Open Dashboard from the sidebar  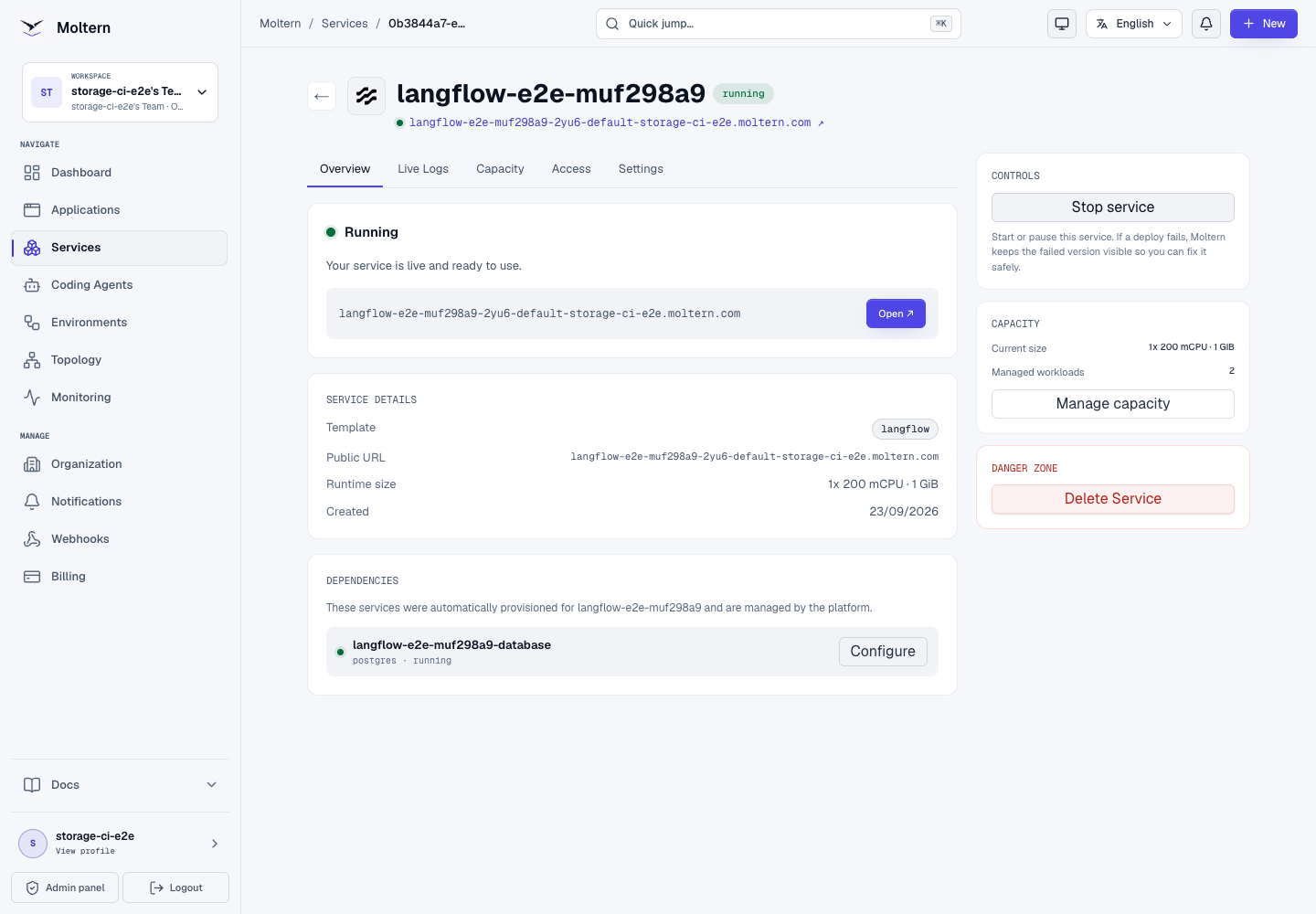tap(119, 173)
